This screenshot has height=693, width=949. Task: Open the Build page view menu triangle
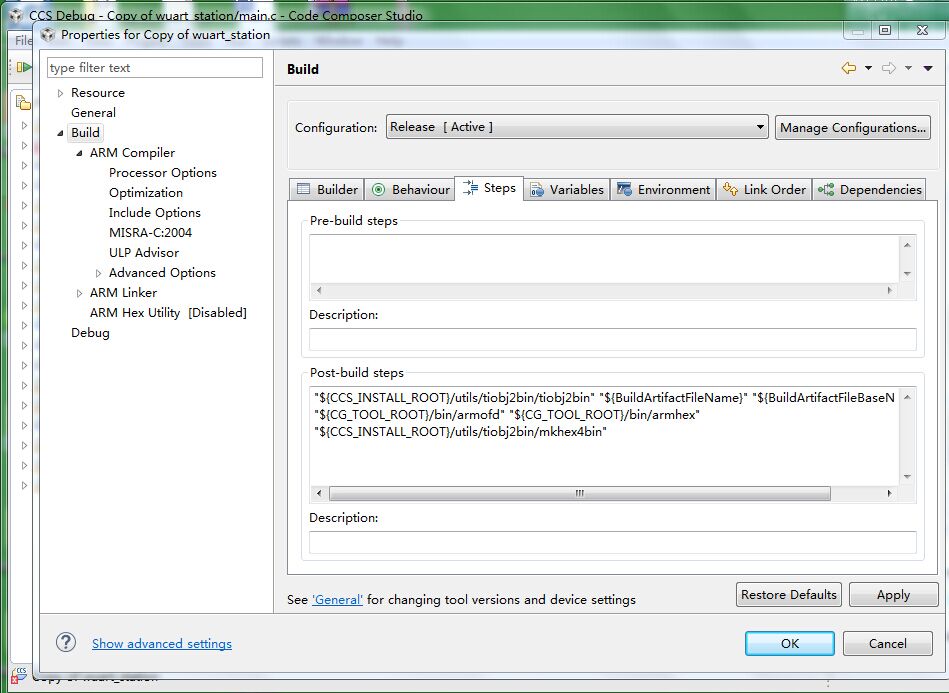[928, 68]
